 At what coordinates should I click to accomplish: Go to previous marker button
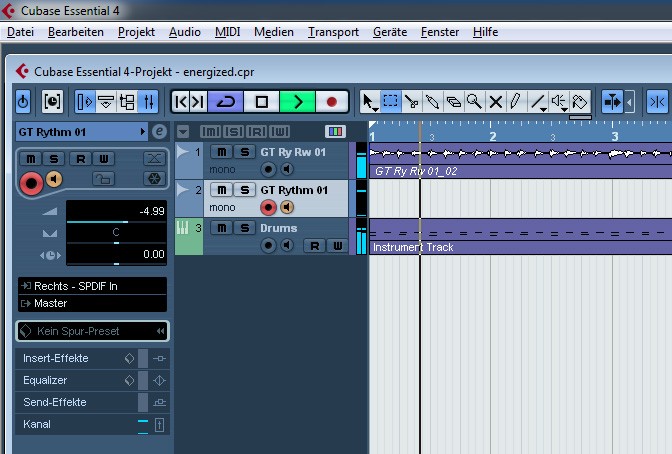coord(181,102)
